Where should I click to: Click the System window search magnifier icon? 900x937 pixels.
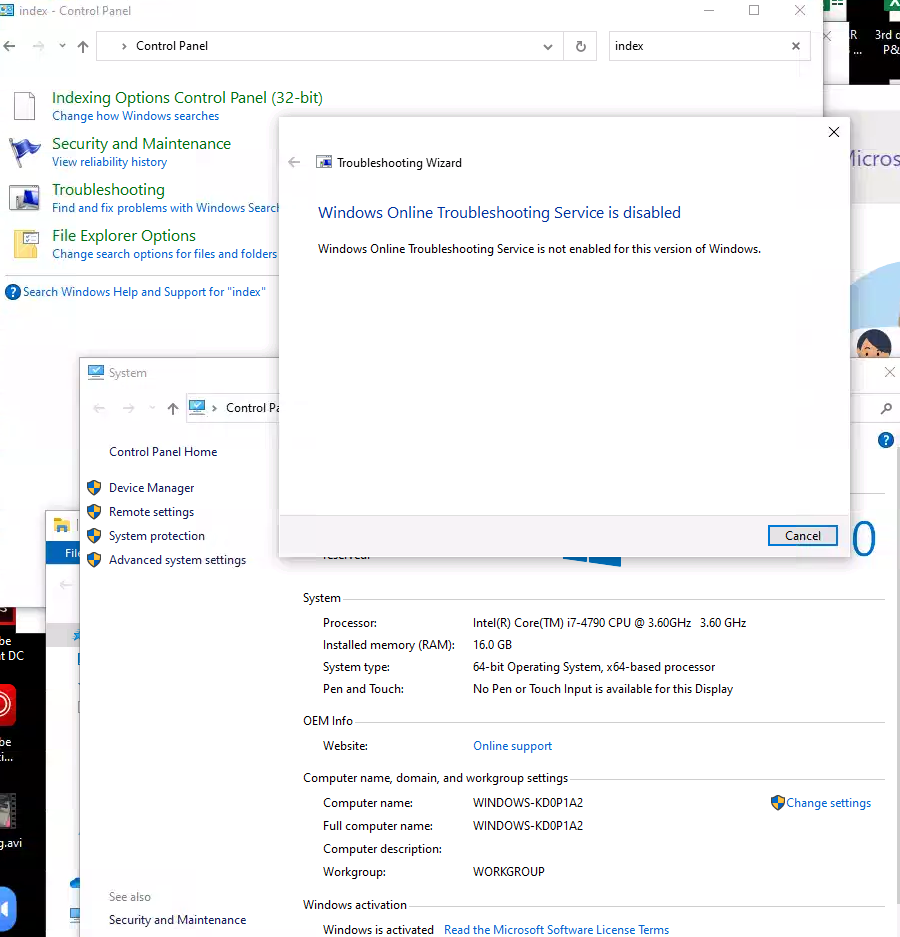886,408
